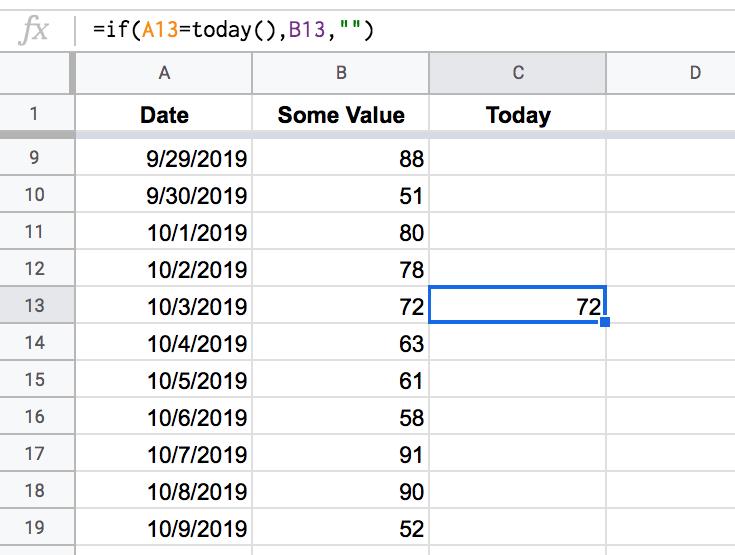Select cell with date 10/6/2019
This screenshot has height=555, width=735.
(164, 417)
